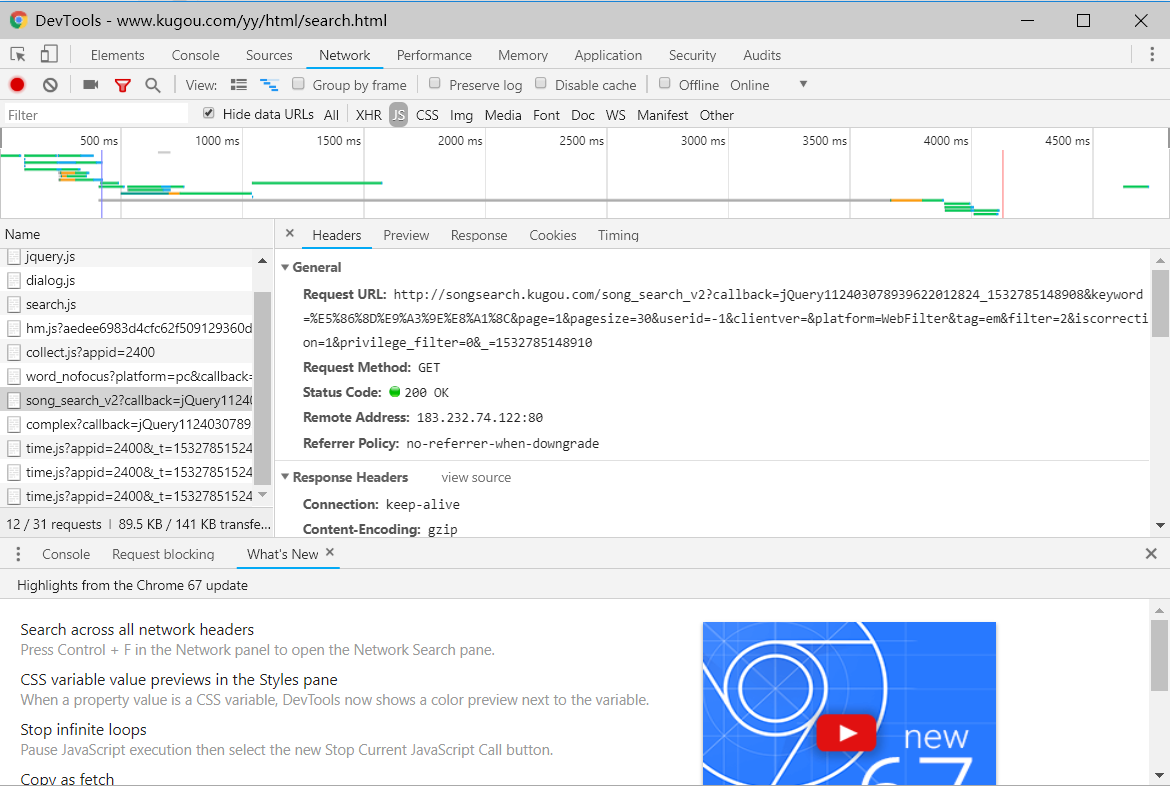This screenshot has width=1170, height=786.
Task: Open the Memory panel tab
Action: (x=523, y=55)
